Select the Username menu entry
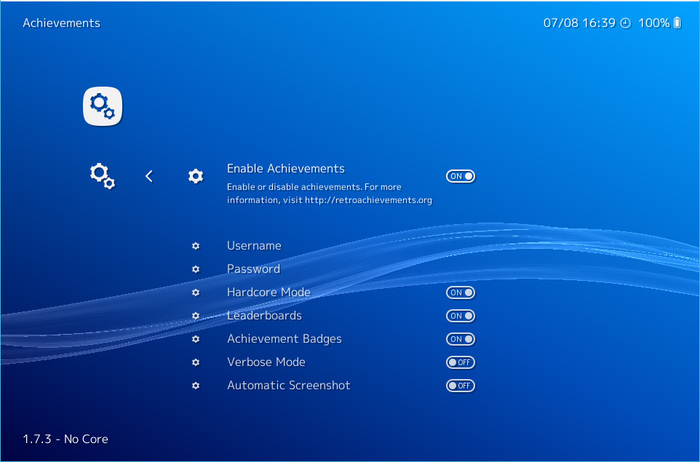The image size is (700, 462). [254, 246]
